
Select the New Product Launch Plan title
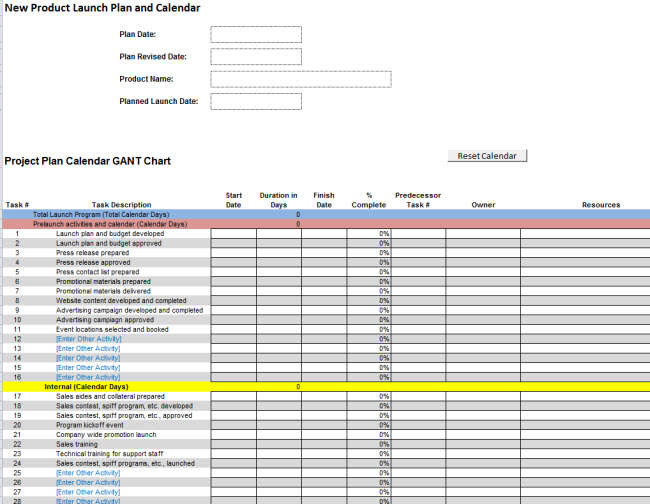tap(102, 8)
